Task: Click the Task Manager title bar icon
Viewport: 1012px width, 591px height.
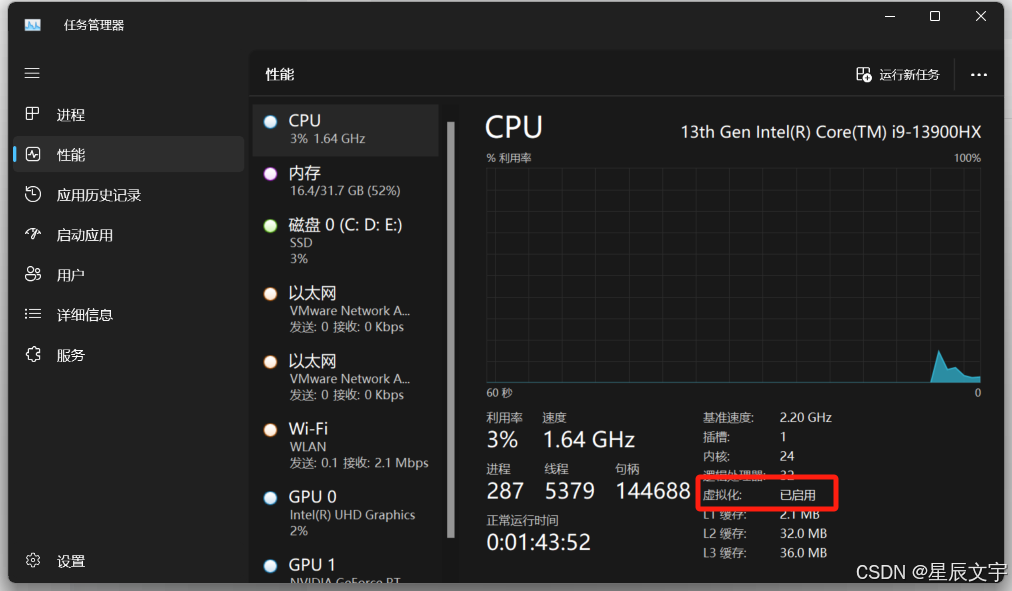Action: (x=33, y=23)
